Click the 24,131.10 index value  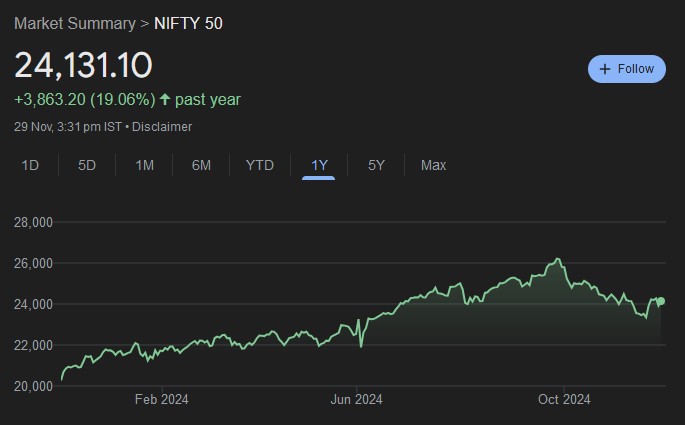click(x=83, y=65)
